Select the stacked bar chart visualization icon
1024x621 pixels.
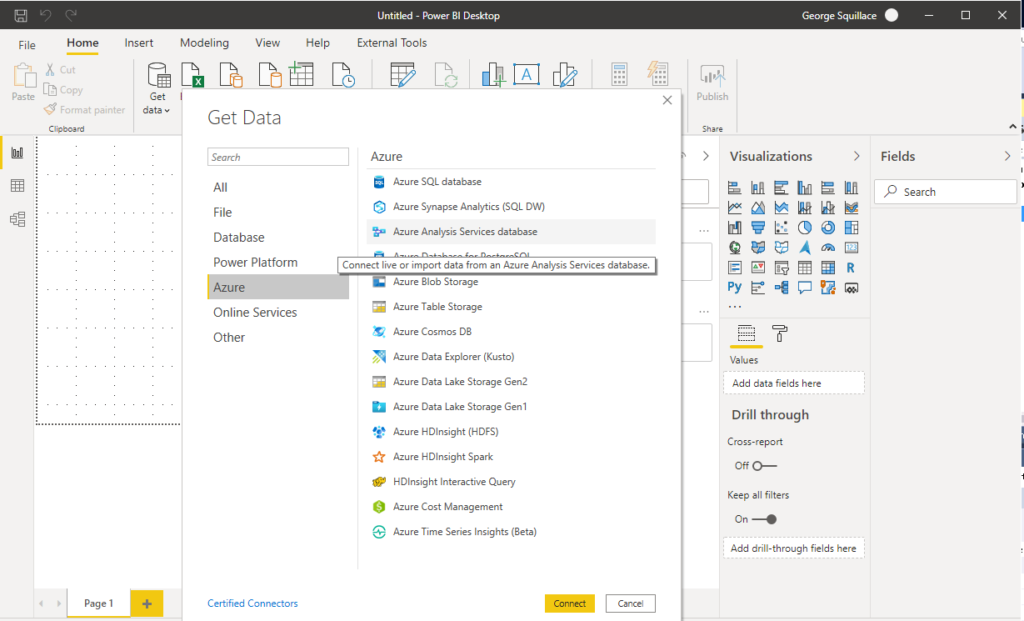coord(733,187)
